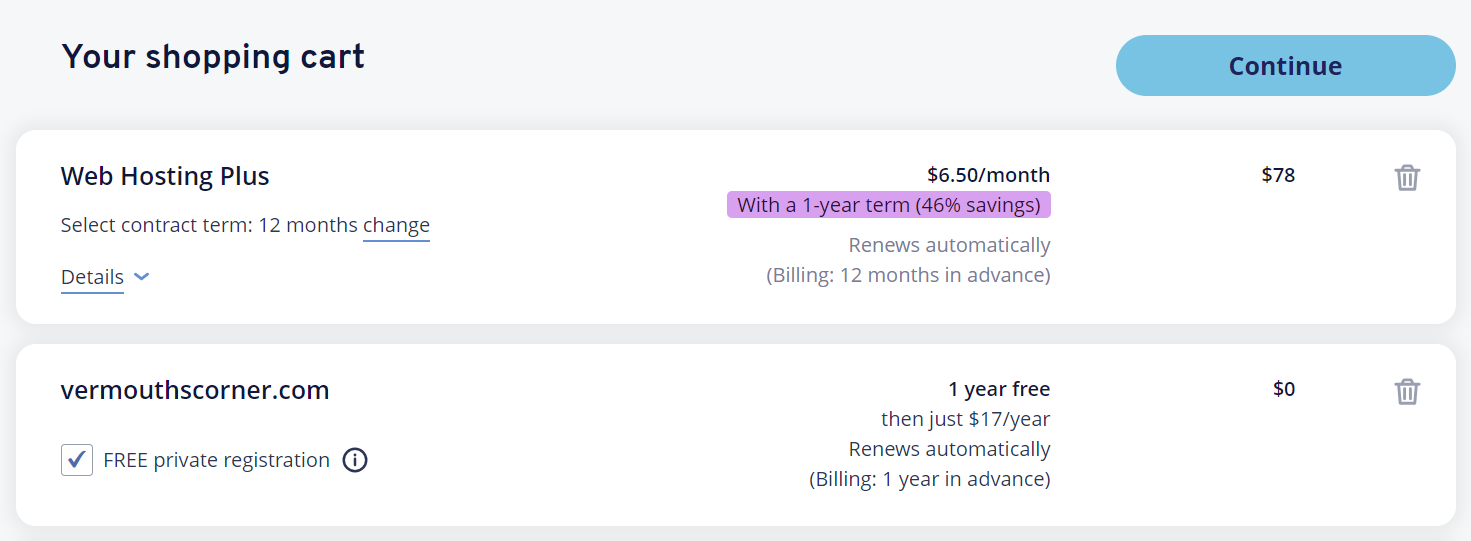Open the private registration info icon
Viewport: 1471px width, 541px height.
(x=355, y=460)
